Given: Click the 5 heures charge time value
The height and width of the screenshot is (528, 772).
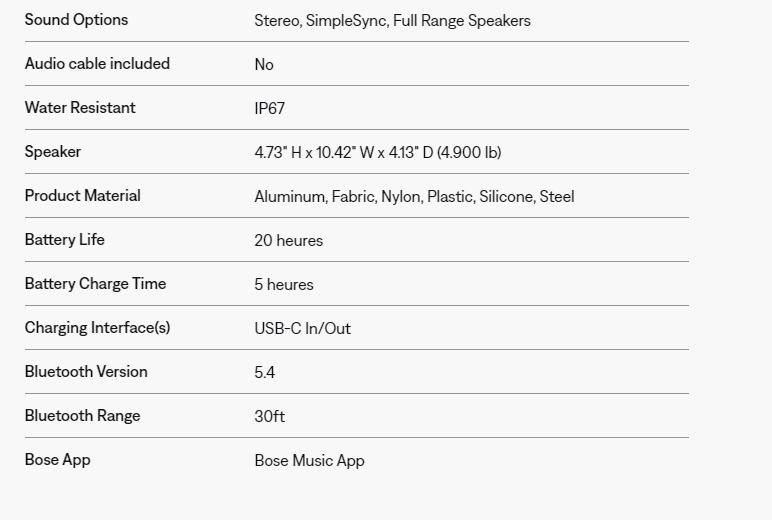Looking at the screenshot, I should pos(283,285).
